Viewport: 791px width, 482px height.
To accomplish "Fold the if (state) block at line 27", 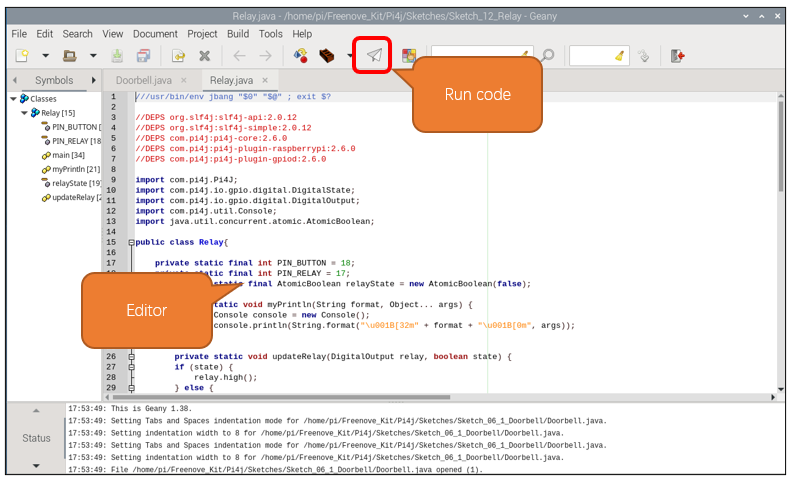I will coord(131,367).
